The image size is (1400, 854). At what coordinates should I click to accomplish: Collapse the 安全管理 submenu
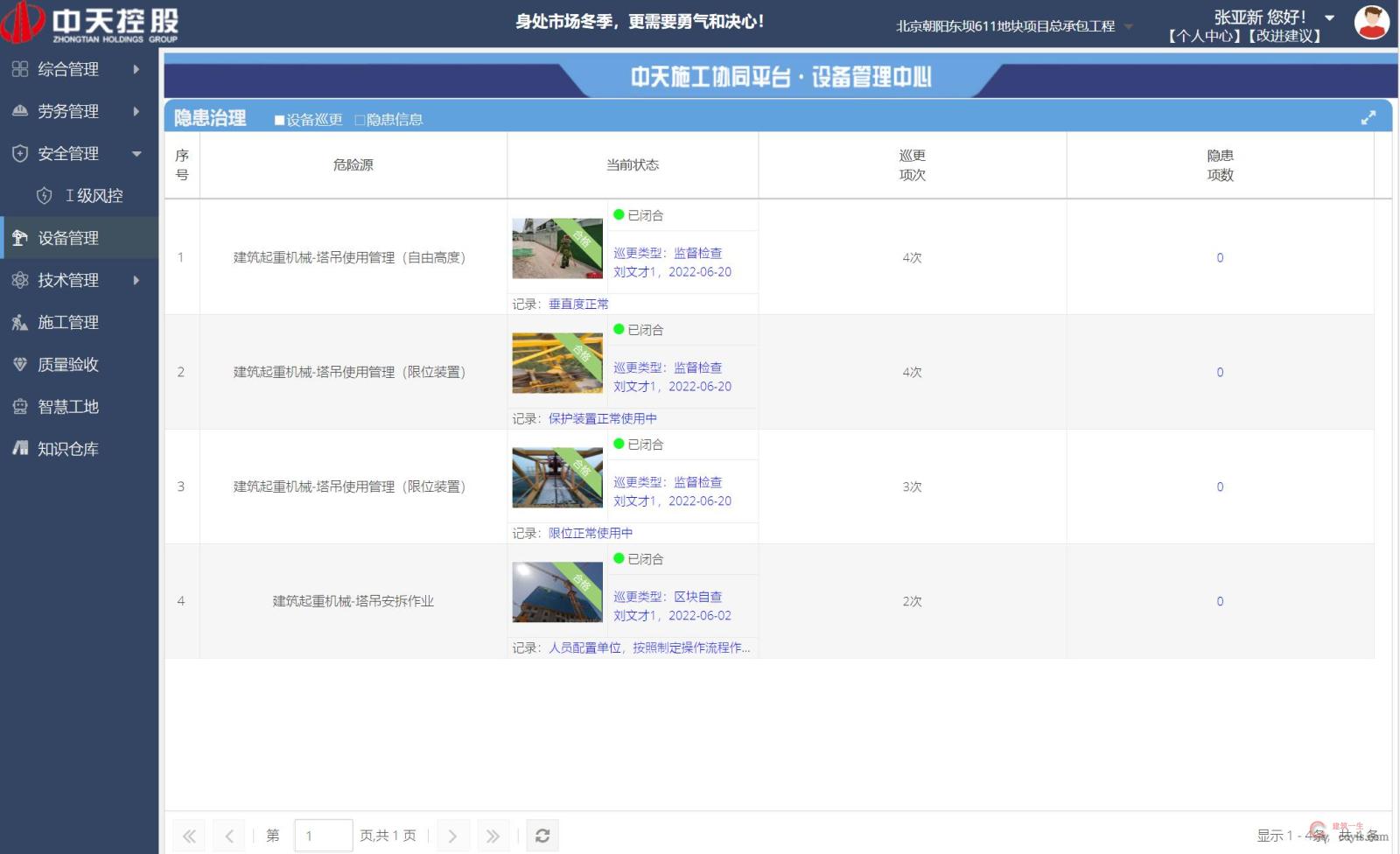136,153
